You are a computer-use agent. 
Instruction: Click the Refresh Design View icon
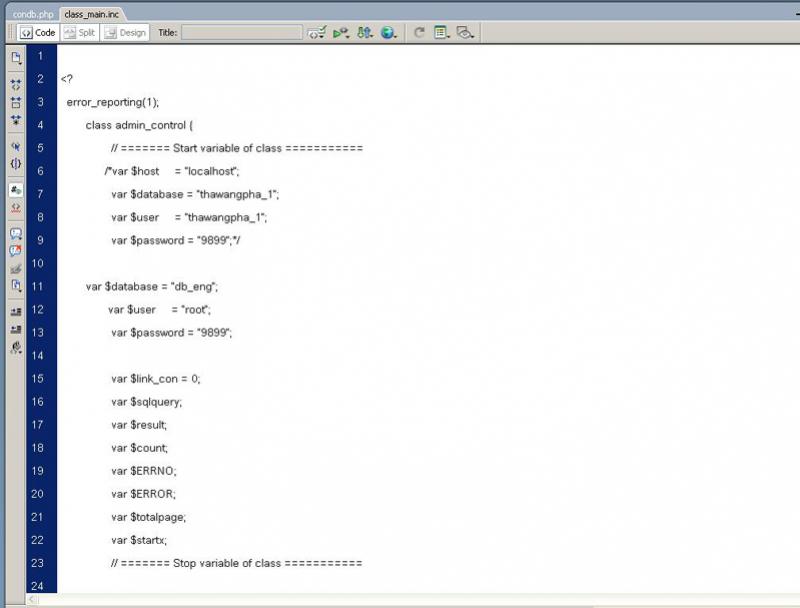(419, 33)
